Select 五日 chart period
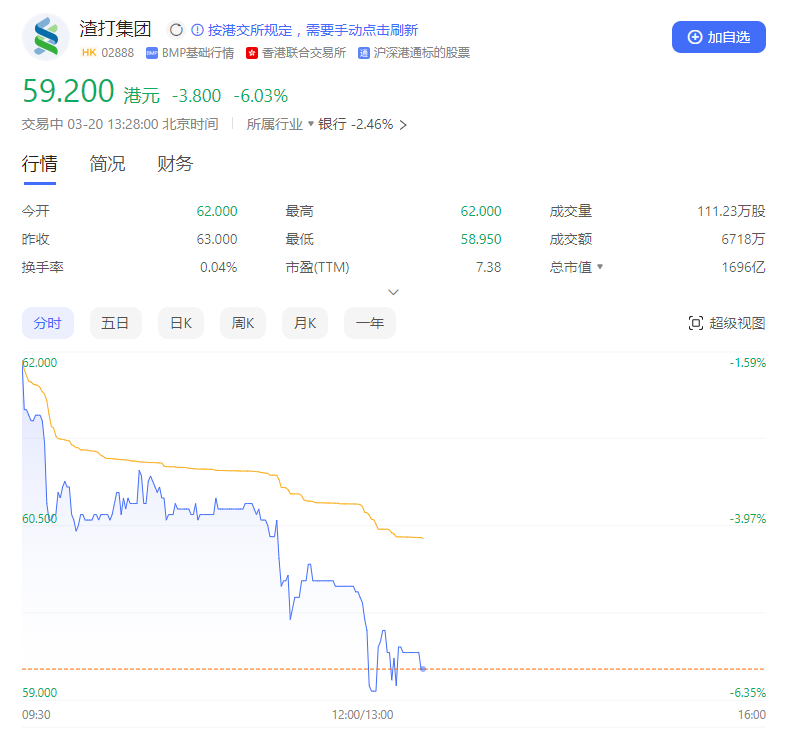The image size is (788, 731). pos(116,323)
